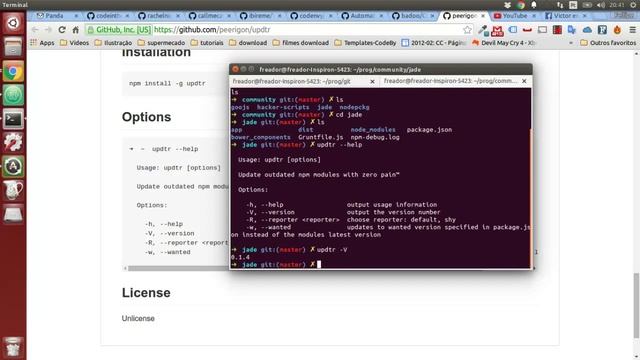This screenshot has width=640, height=360.
Task: Click the Gruntfile.js entry in the terminal
Action: click(320, 137)
